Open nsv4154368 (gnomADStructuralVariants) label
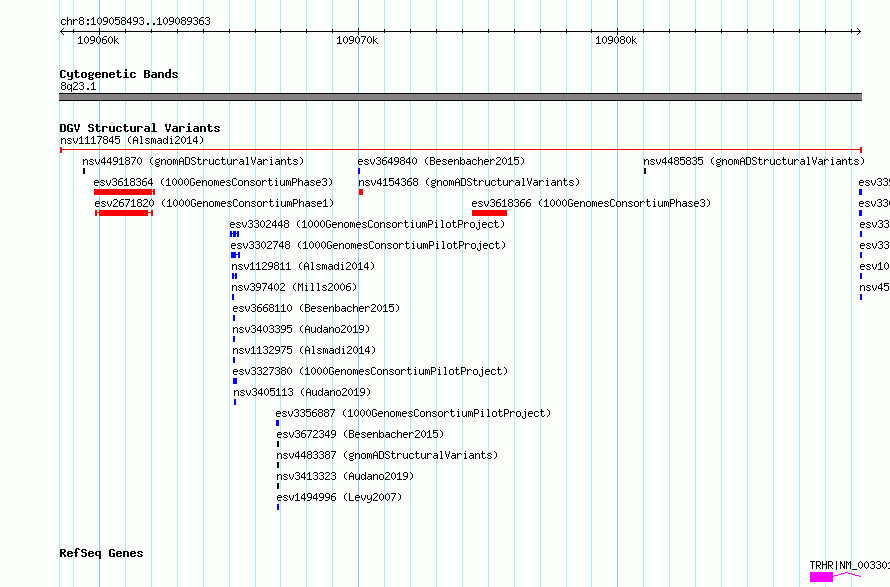890x587 pixels. pos(469,182)
